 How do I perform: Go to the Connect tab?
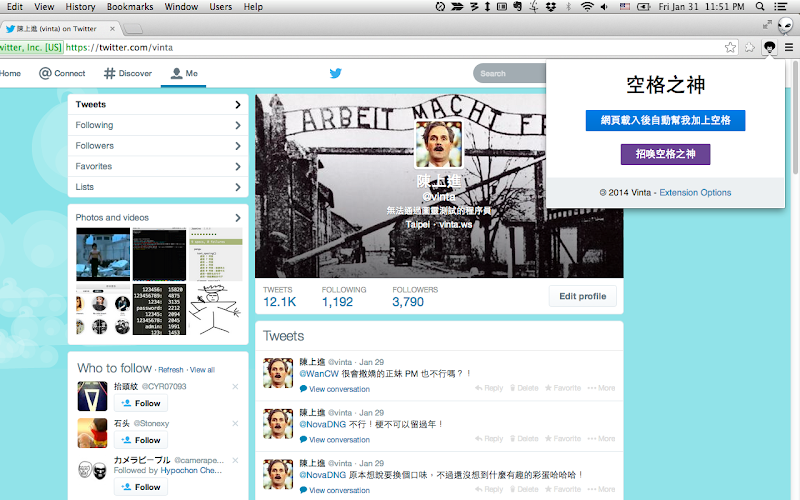tap(62, 73)
